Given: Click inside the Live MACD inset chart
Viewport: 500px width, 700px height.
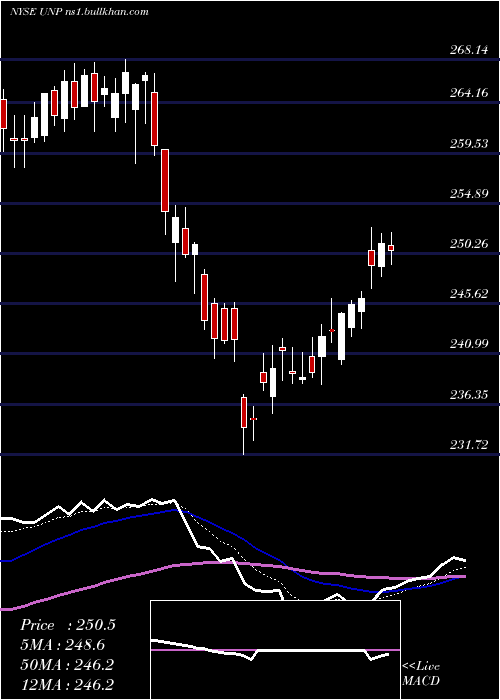Looking at the screenshot, I should [x=275, y=650].
